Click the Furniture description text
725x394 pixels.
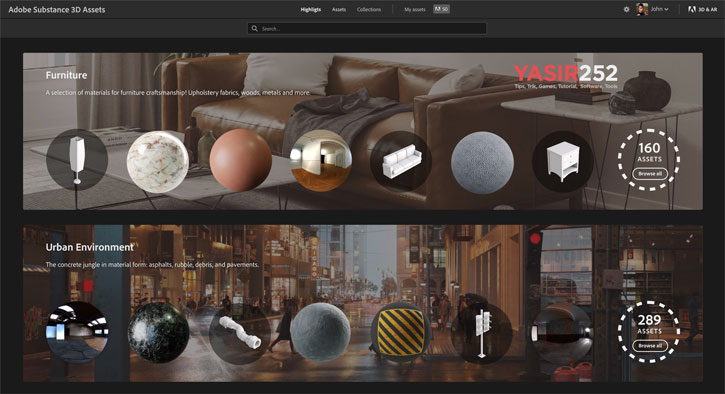coord(178,92)
